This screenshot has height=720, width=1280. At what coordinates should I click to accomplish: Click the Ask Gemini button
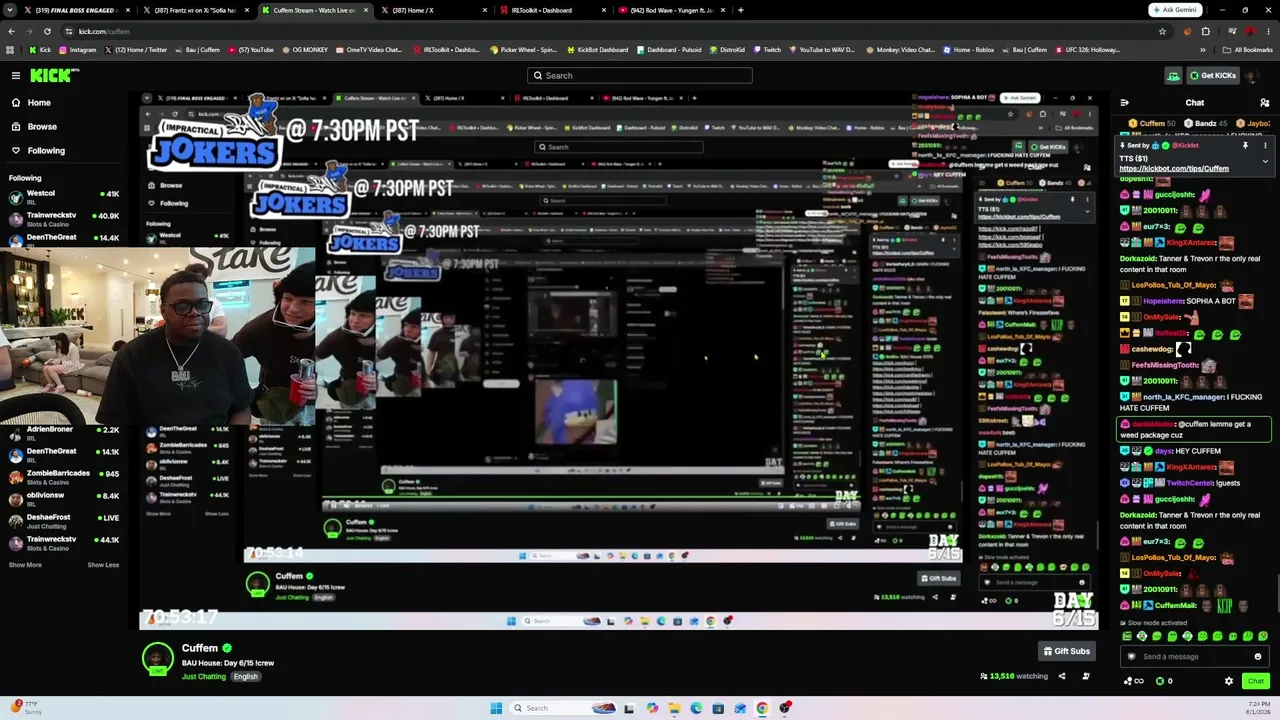pos(1175,10)
